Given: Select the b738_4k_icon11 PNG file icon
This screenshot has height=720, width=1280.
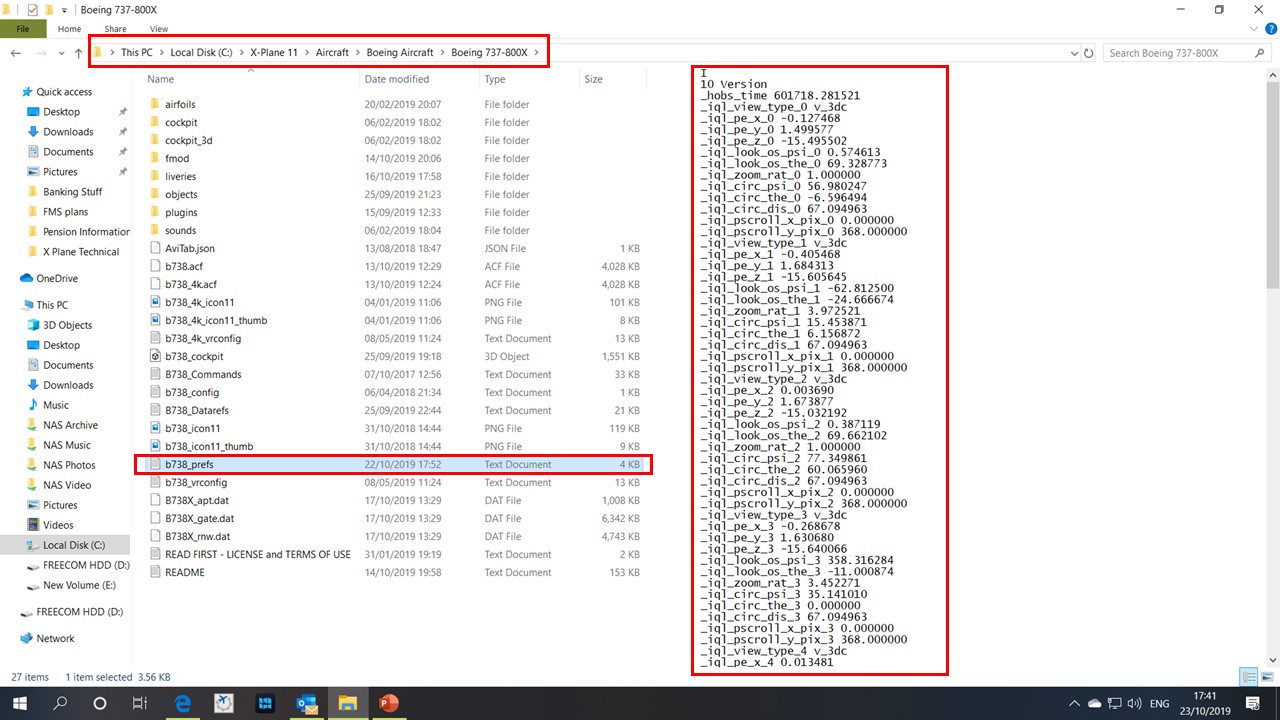Looking at the screenshot, I should 154,302.
